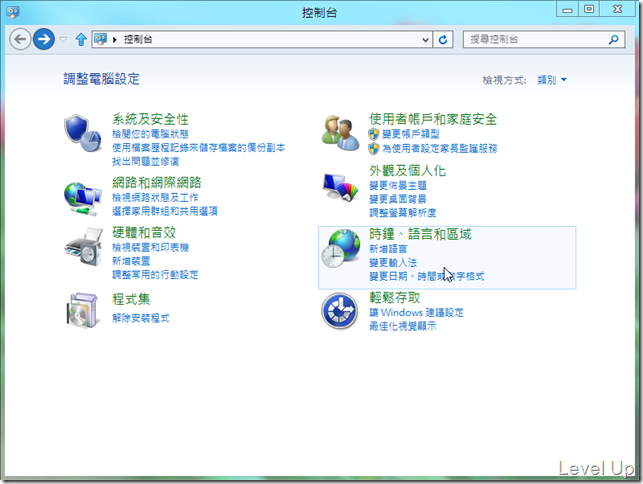Close the Control Panel window
Screen dimensions: 643x484
[x=618, y=9]
